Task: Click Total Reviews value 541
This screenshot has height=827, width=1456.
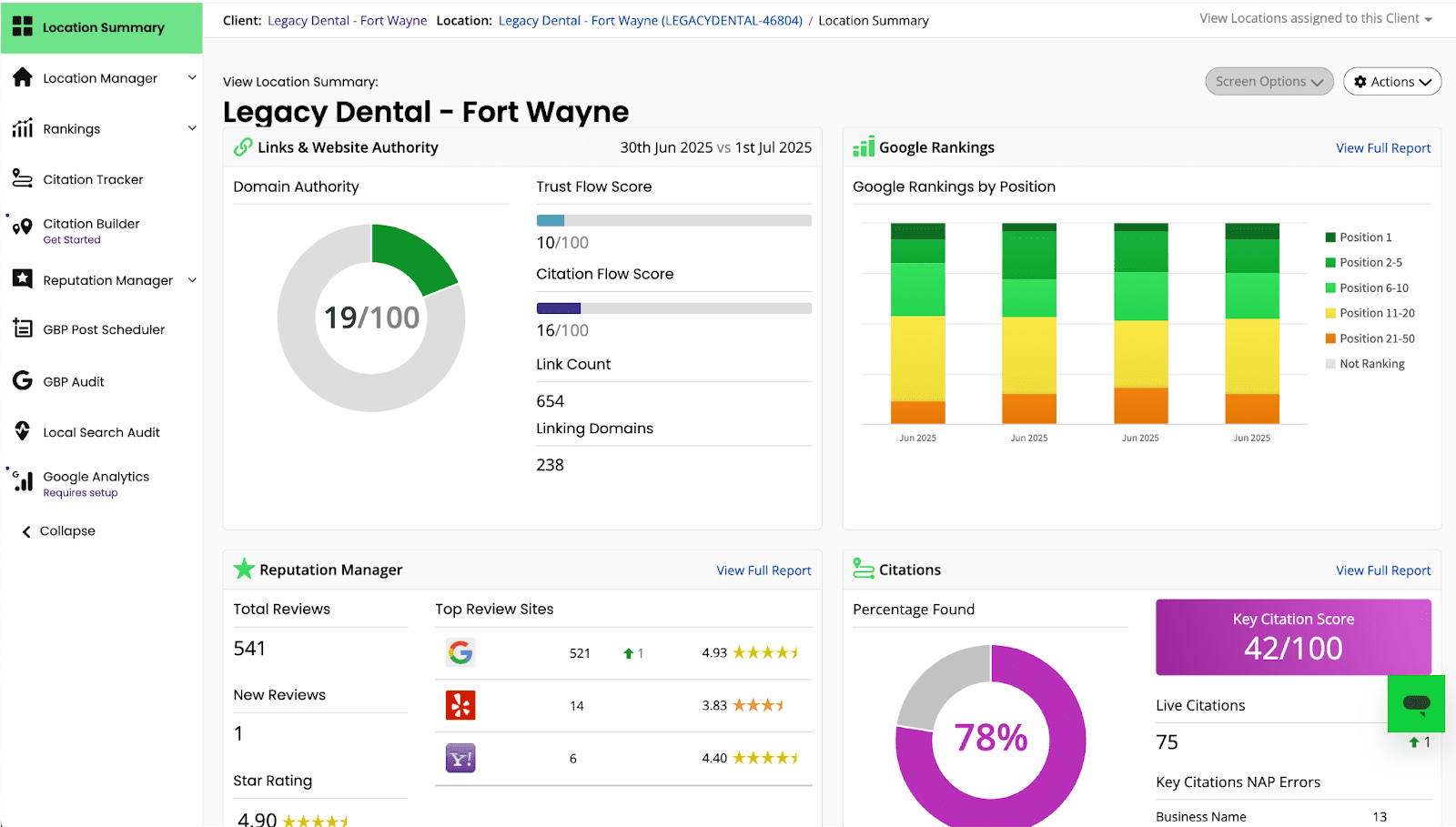Action: [x=249, y=649]
